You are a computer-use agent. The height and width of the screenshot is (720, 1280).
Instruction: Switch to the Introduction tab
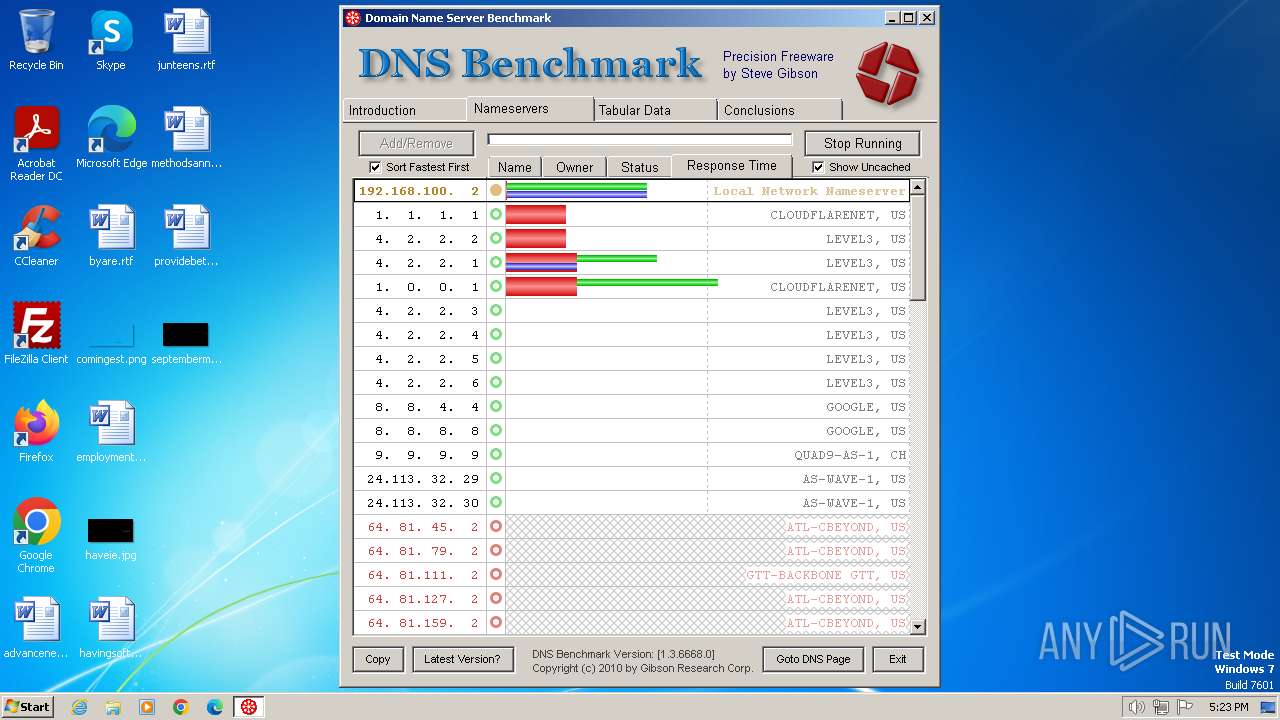pyautogui.click(x=404, y=110)
